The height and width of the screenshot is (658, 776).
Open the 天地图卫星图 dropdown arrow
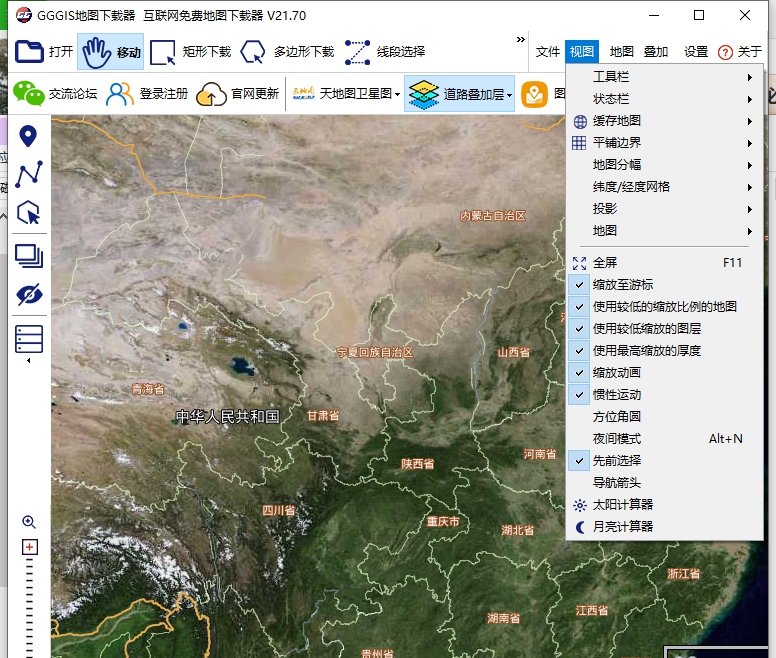[397, 94]
